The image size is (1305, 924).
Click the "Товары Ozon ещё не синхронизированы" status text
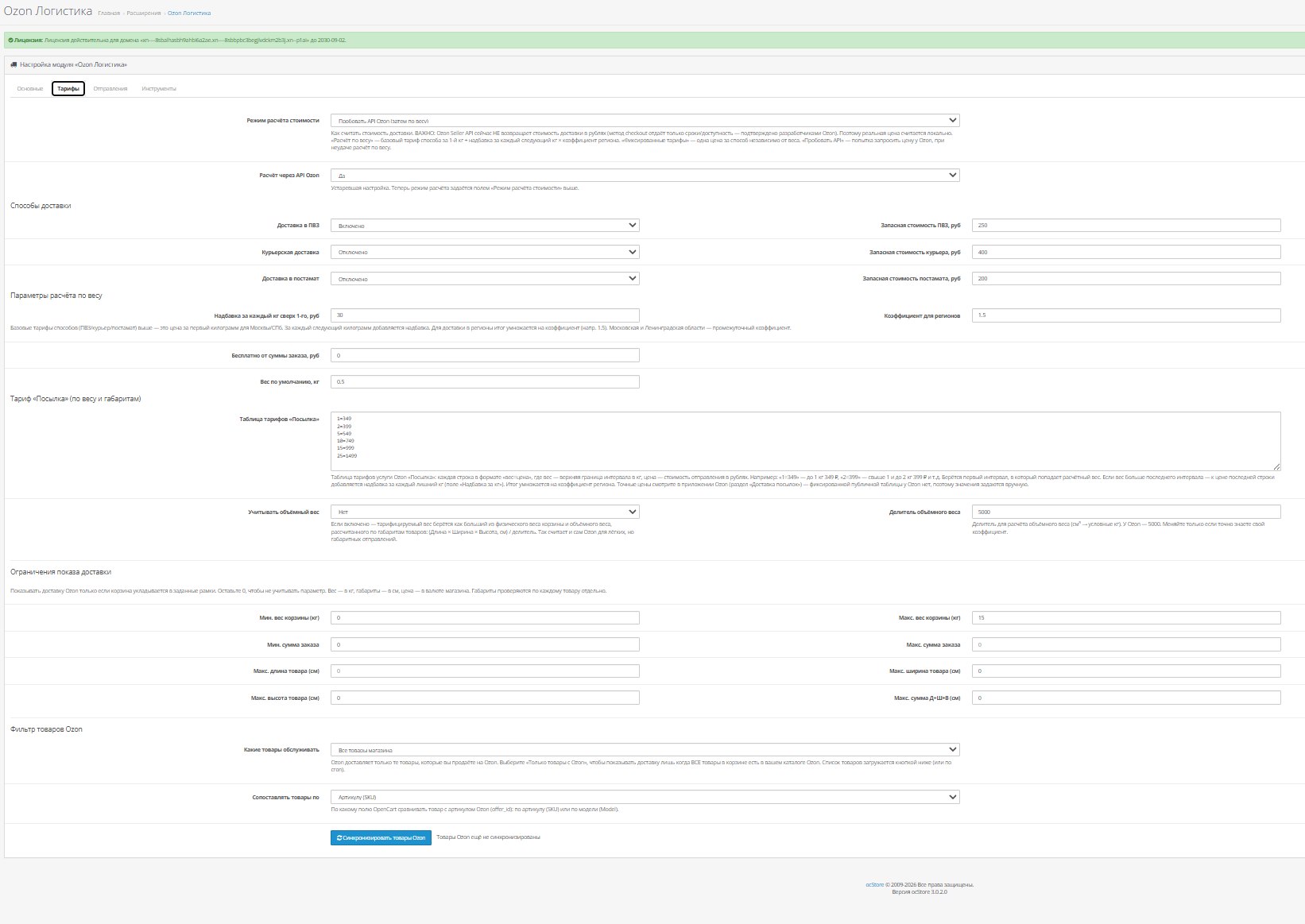[x=488, y=837]
